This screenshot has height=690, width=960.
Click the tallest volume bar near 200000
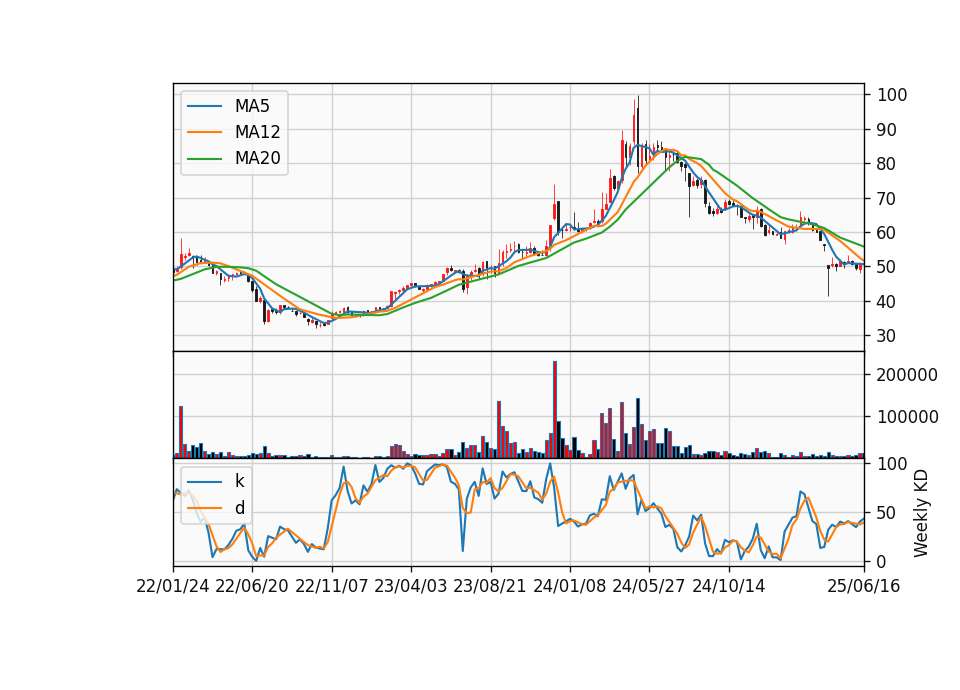(555, 409)
